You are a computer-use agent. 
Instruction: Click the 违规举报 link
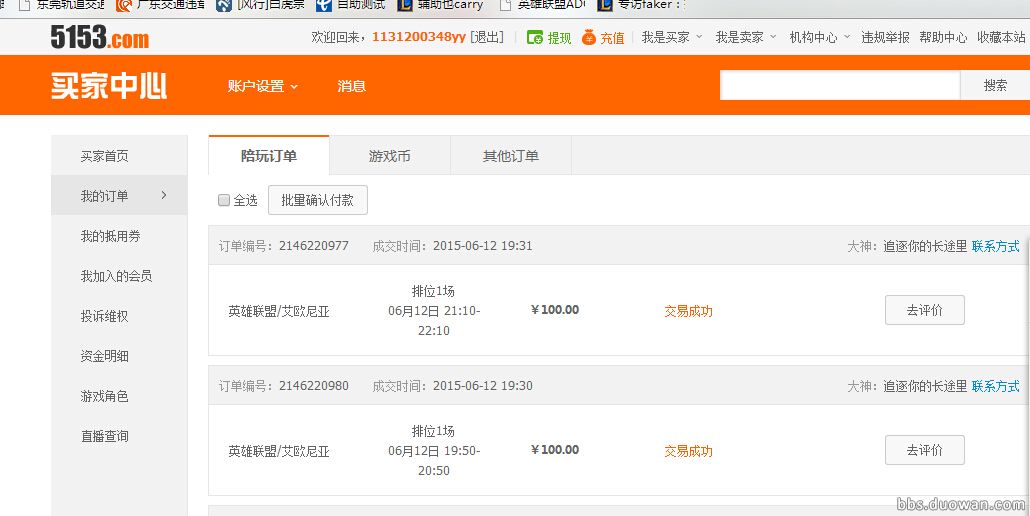(x=885, y=37)
